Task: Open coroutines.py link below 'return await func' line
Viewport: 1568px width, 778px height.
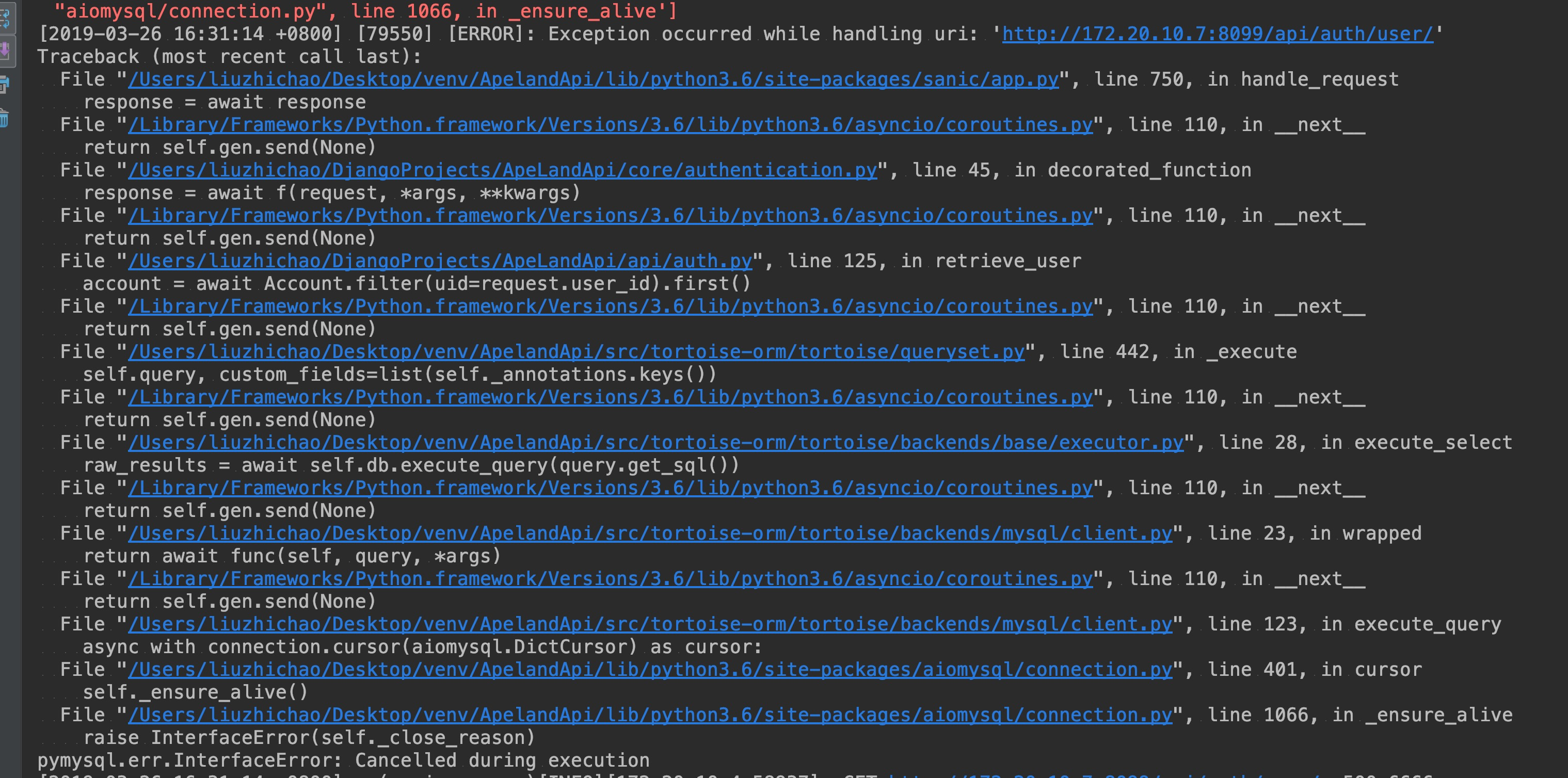Action: tap(611, 578)
